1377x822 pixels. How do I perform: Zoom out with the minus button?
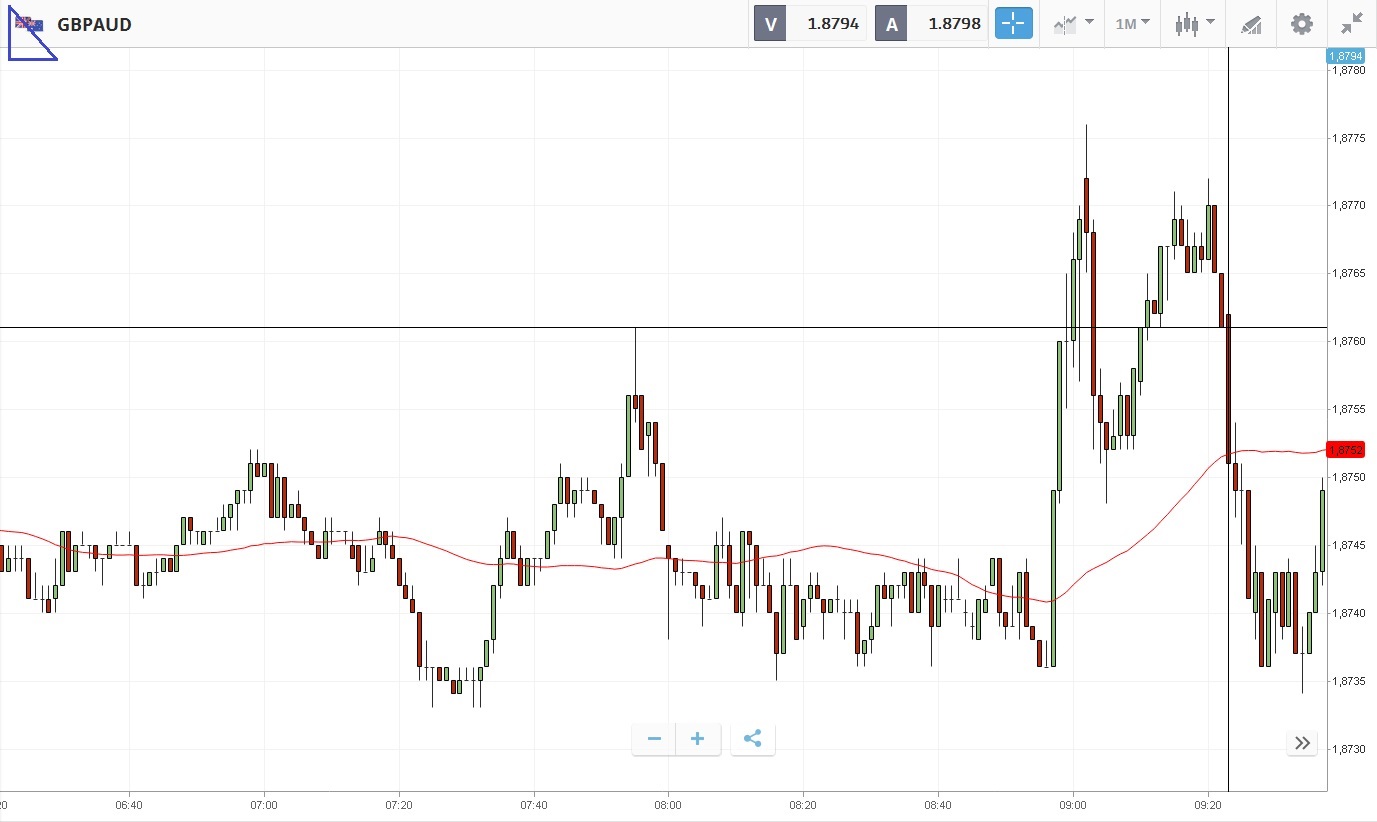tap(654, 739)
